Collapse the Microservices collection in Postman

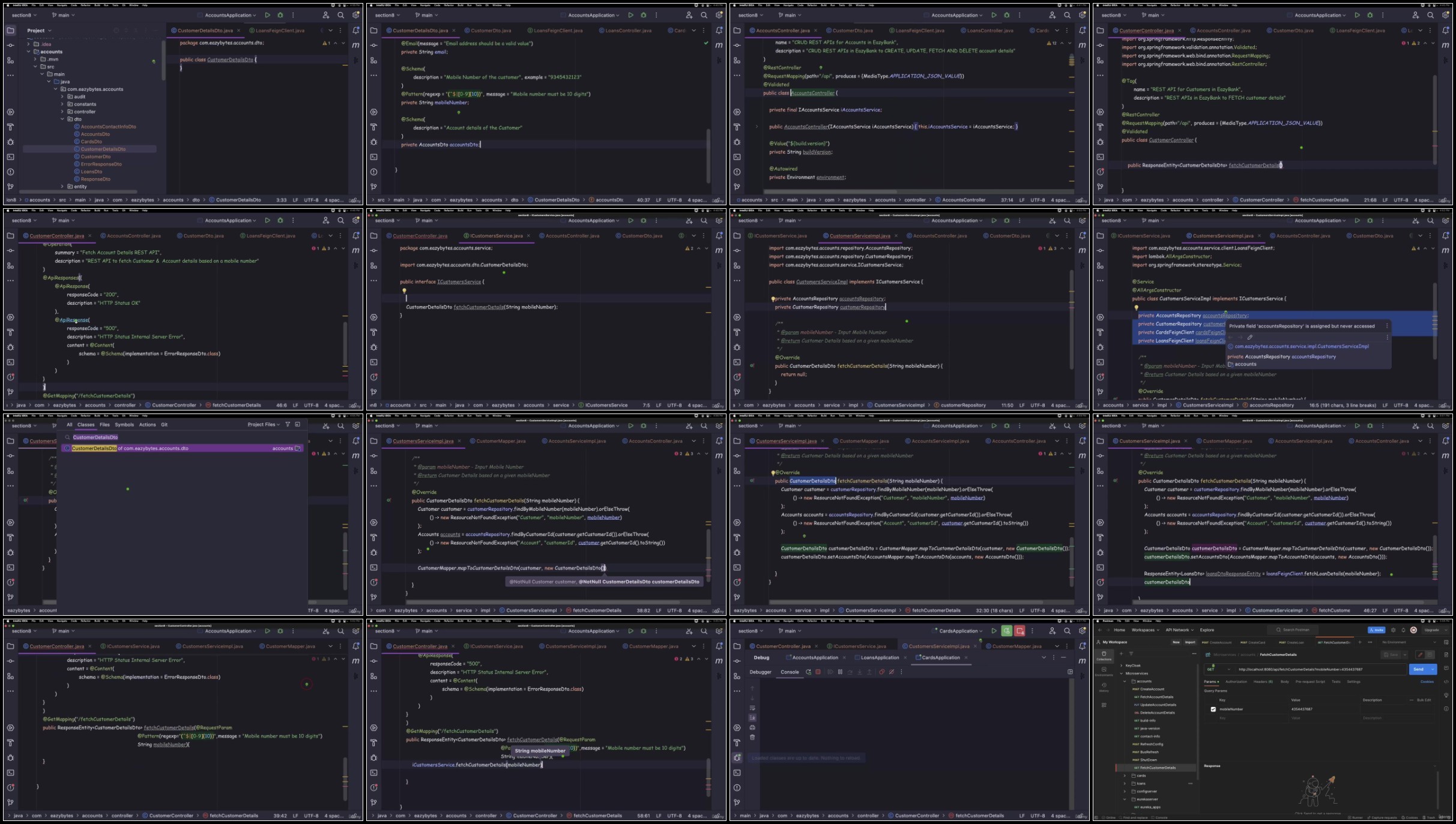click(1122, 673)
